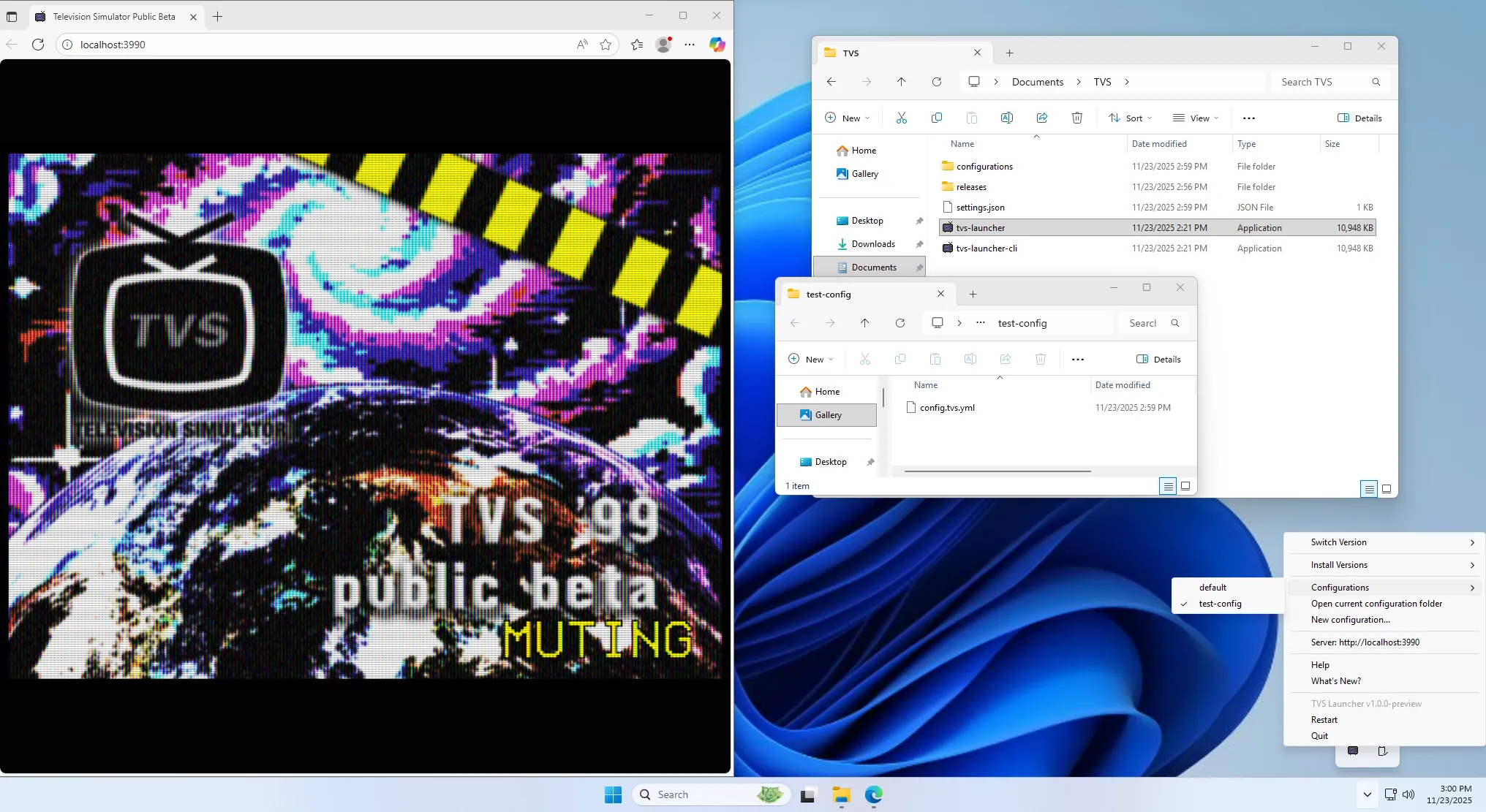Viewport: 1486px width, 812px height.
Task: Click the Microsoft Edge icon on the taskbar
Action: point(872,794)
